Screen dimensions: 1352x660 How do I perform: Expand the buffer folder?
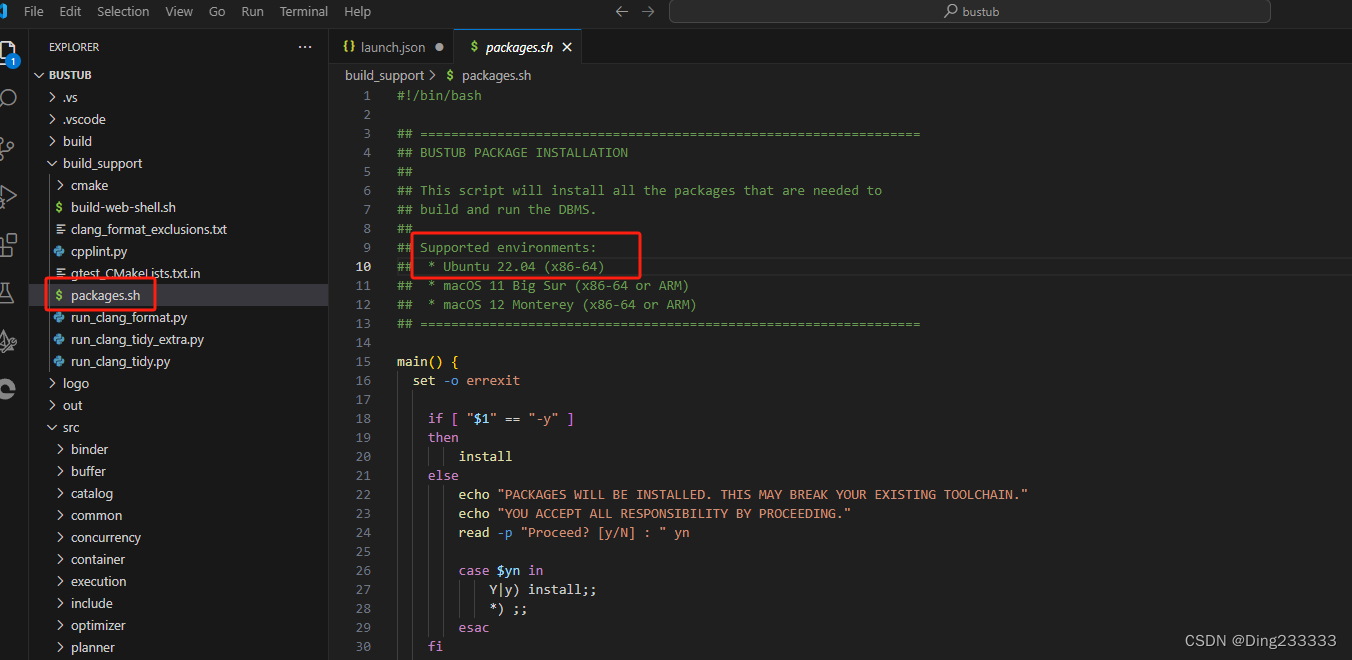coord(88,471)
